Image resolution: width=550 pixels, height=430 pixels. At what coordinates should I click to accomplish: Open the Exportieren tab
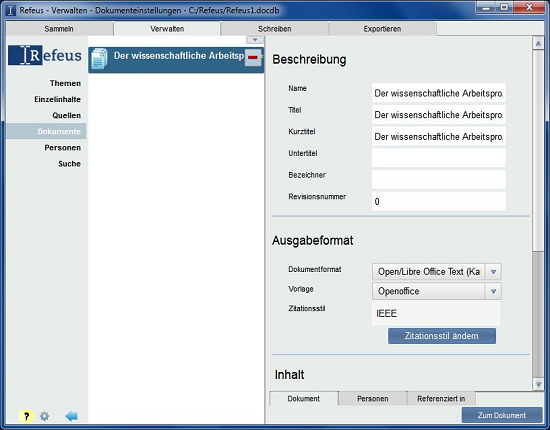(382, 29)
